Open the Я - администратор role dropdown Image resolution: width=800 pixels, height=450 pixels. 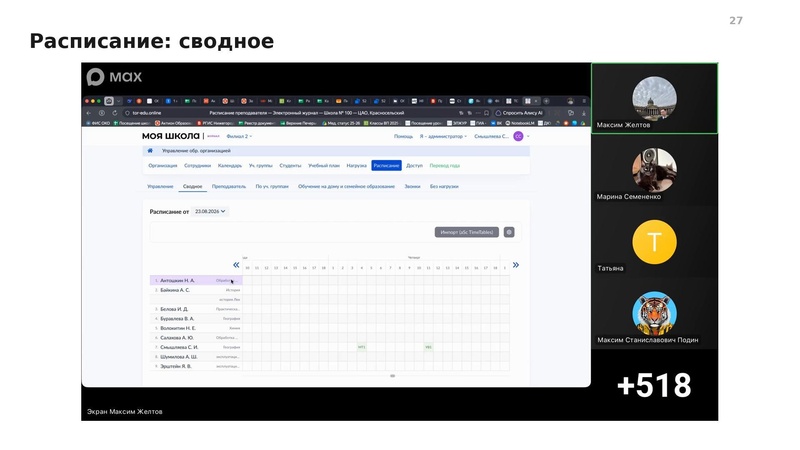(x=443, y=136)
